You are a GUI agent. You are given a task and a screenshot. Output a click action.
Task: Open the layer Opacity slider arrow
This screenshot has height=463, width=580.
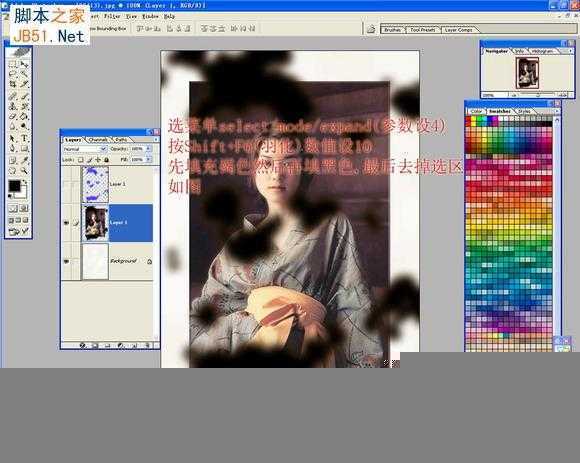(x=148, y=149)
